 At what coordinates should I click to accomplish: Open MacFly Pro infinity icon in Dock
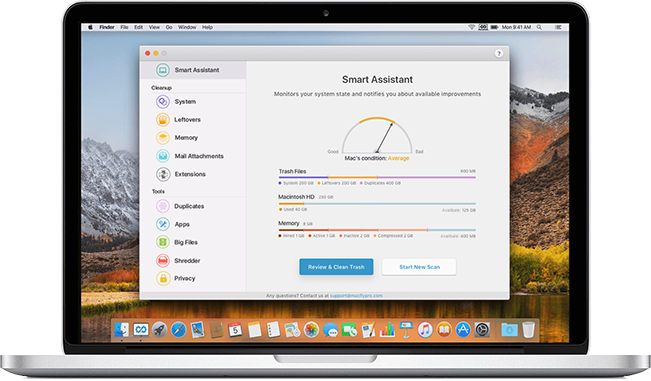coord(141,330)
